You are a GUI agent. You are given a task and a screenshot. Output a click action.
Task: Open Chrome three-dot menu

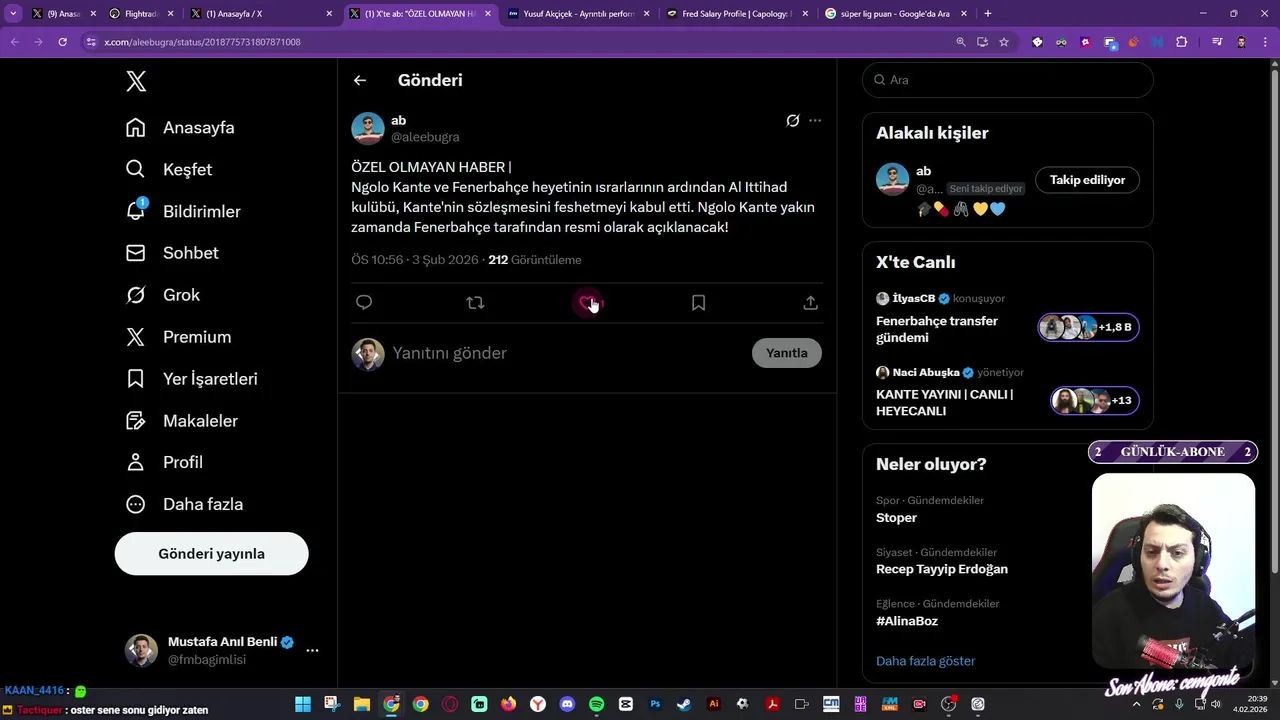coord(1265,42)
